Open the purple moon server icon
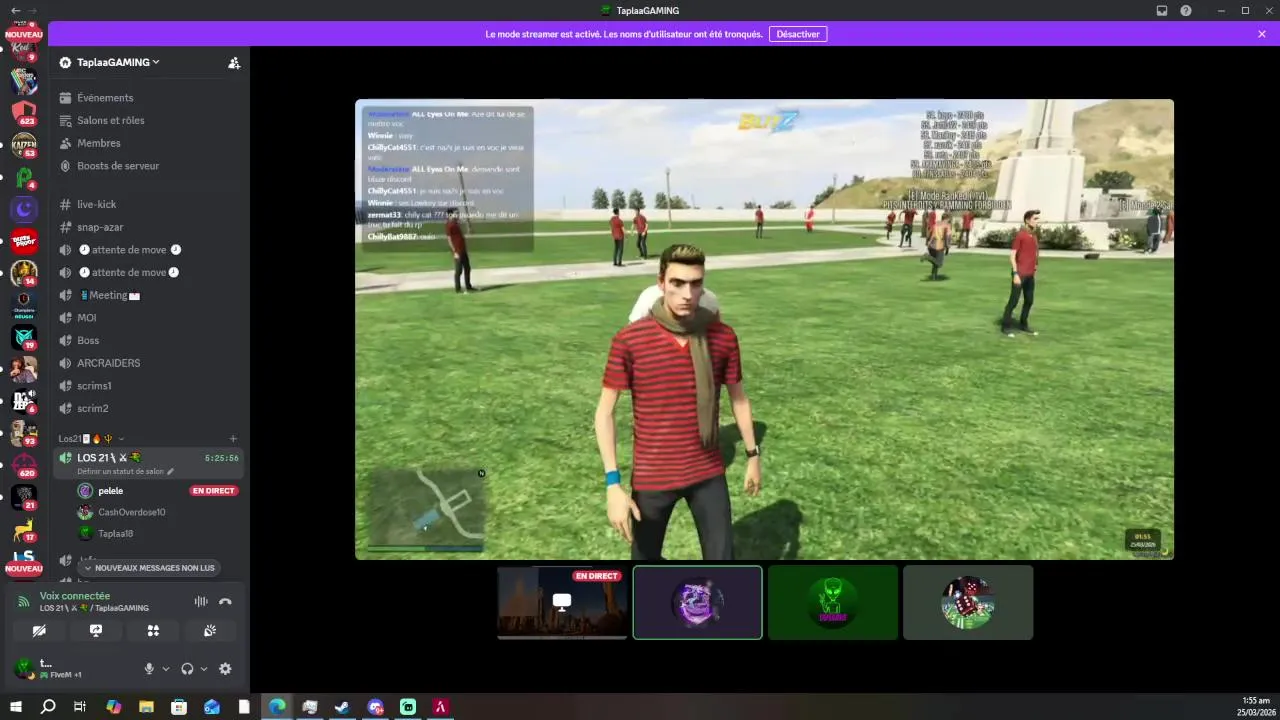 pos(24,208)
